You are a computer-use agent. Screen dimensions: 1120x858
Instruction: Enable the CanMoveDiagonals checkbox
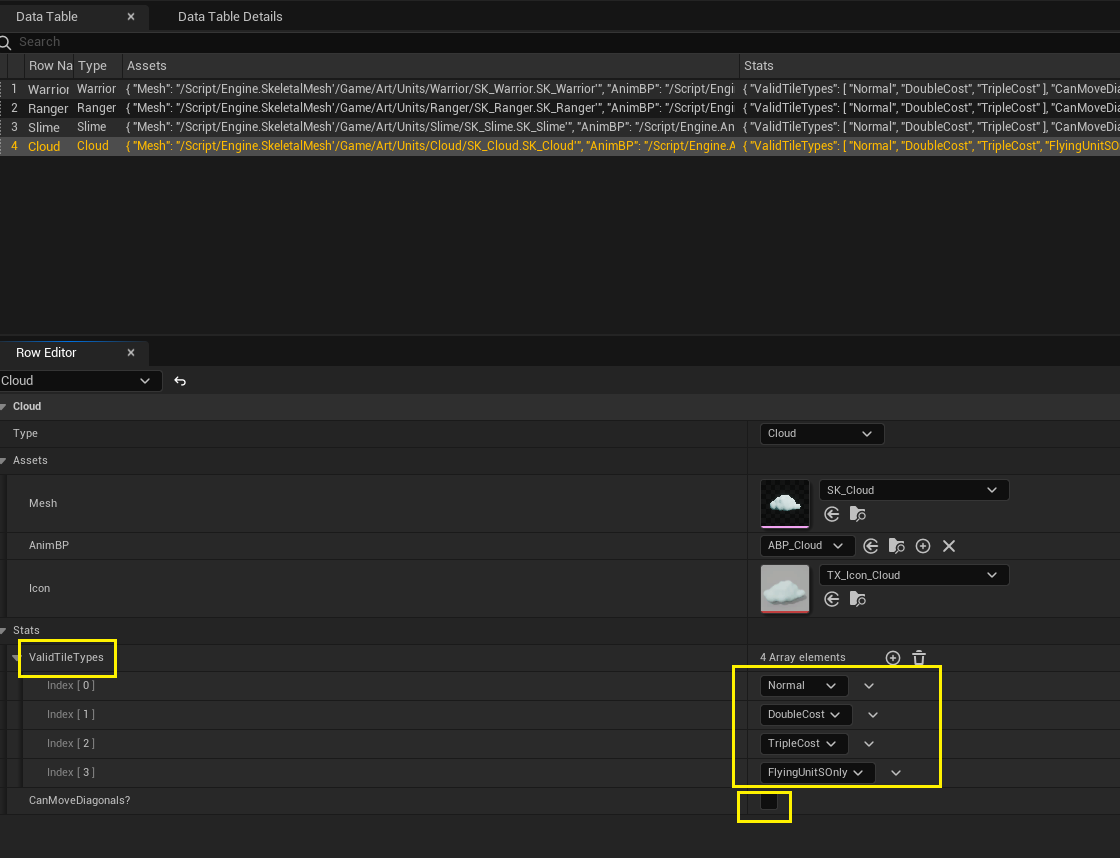pyautogui.click(x=769, y=801)
